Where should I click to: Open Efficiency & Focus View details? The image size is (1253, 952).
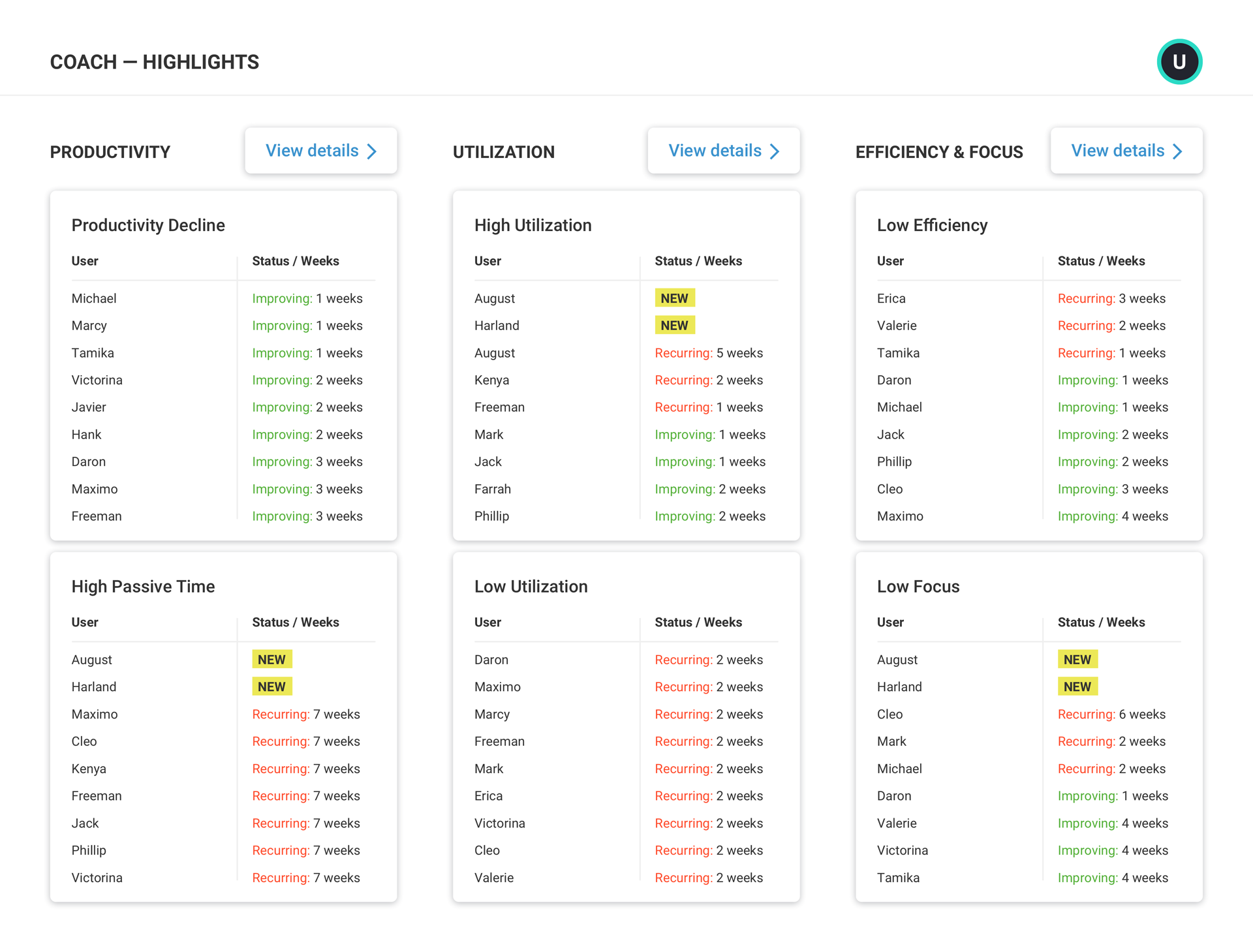click(x=1126, y=151)
